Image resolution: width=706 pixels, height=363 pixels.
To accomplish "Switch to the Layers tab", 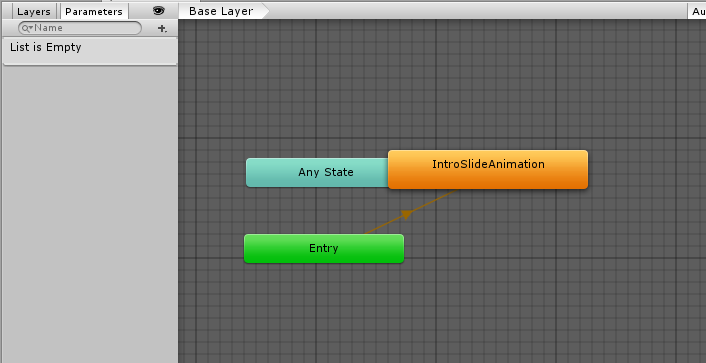I will pos(34,11).
